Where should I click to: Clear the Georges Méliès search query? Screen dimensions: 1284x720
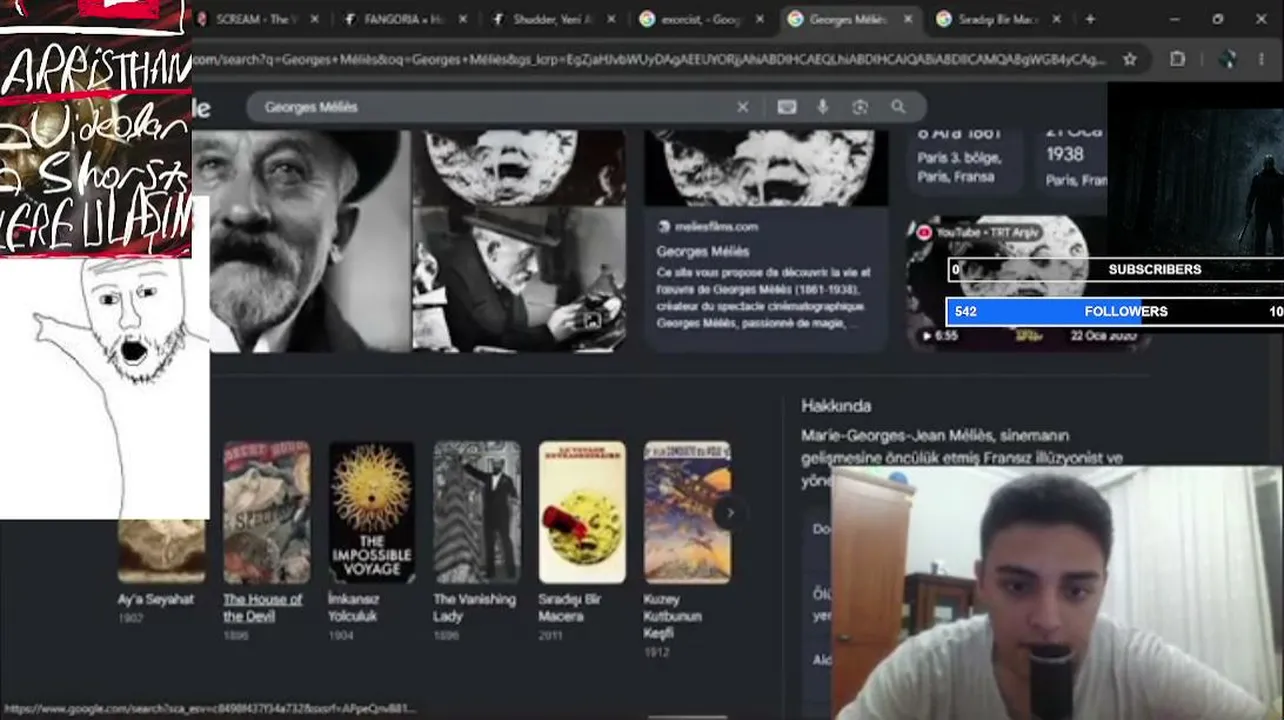point(742,107)
